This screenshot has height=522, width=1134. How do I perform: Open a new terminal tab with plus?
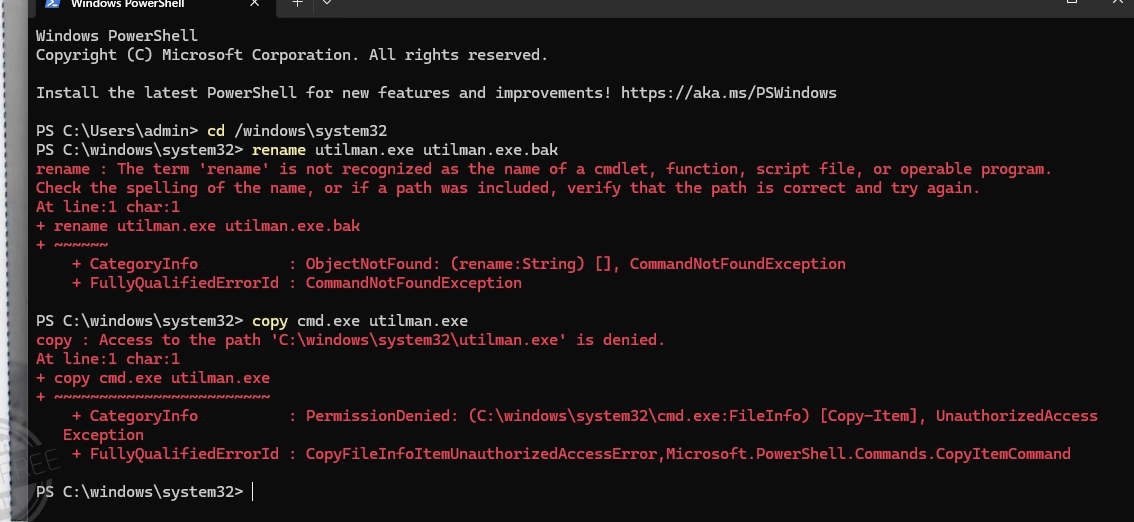point(297,4)
